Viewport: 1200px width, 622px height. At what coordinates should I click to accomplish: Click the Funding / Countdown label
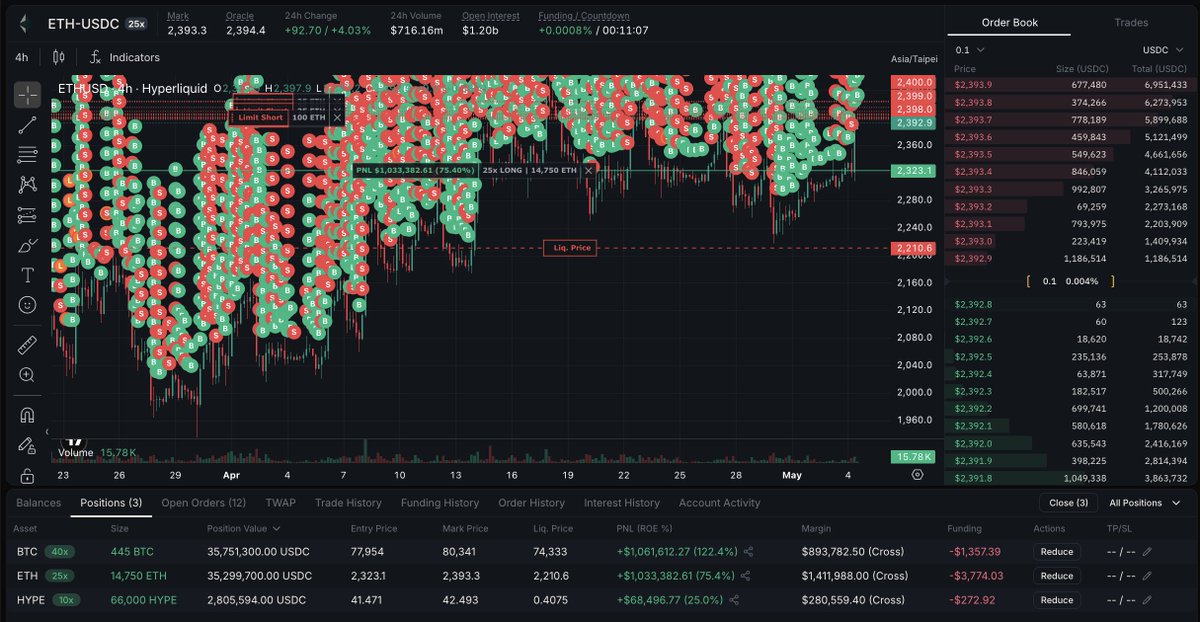[584, 16]
